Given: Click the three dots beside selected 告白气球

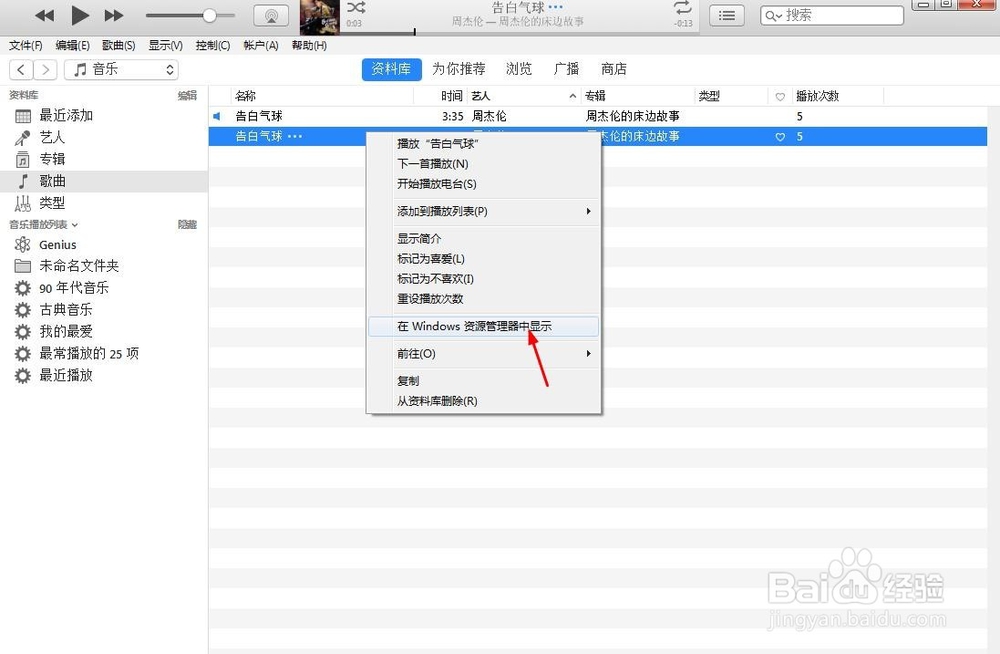Looking at the screenshot, I should tap(295, 136).
